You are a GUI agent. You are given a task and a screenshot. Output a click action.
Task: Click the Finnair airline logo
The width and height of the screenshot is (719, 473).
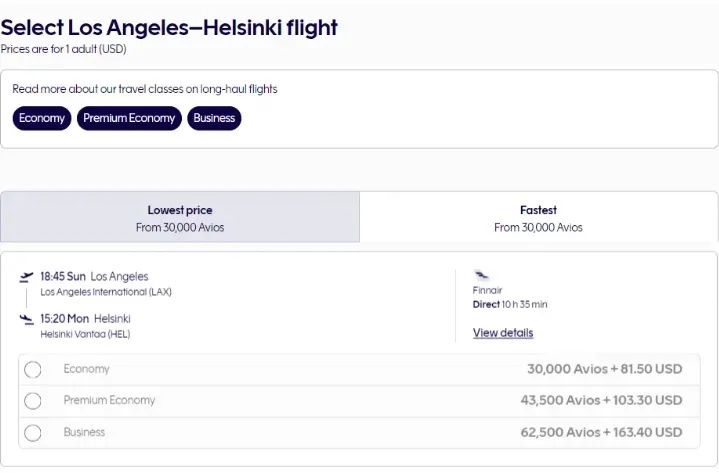pyautogui.click(x=482, y=274)
